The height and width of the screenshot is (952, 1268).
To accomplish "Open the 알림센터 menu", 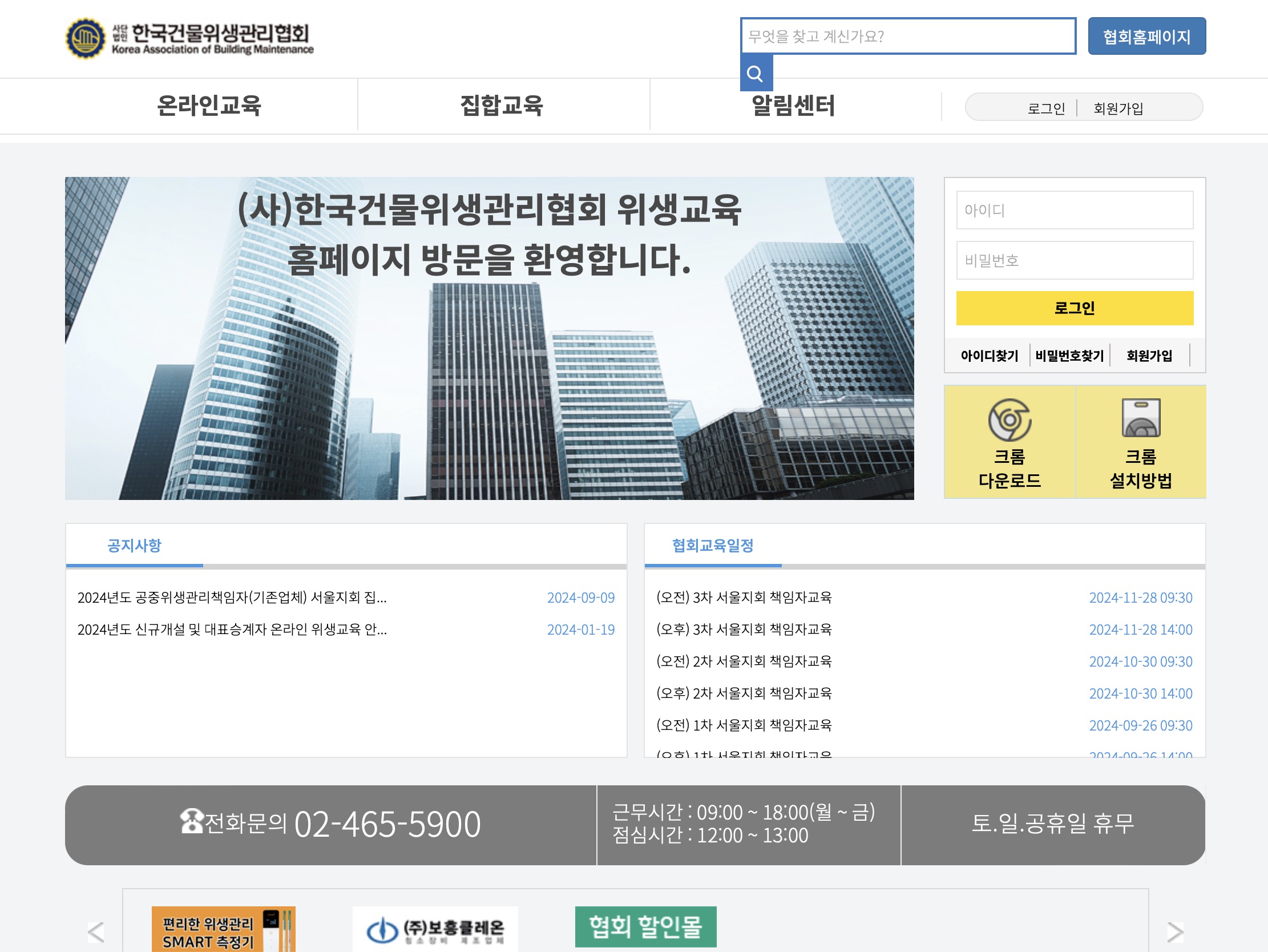I will [x=793, y=106].
